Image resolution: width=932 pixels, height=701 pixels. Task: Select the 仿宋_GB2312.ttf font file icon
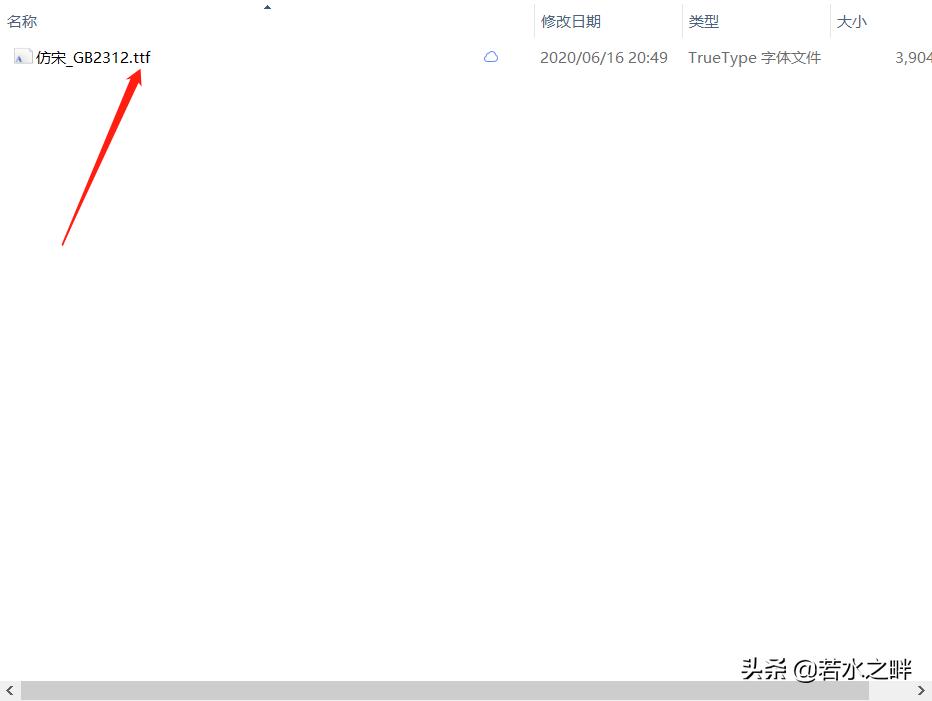pyautogui.click(x=22, y=57)
